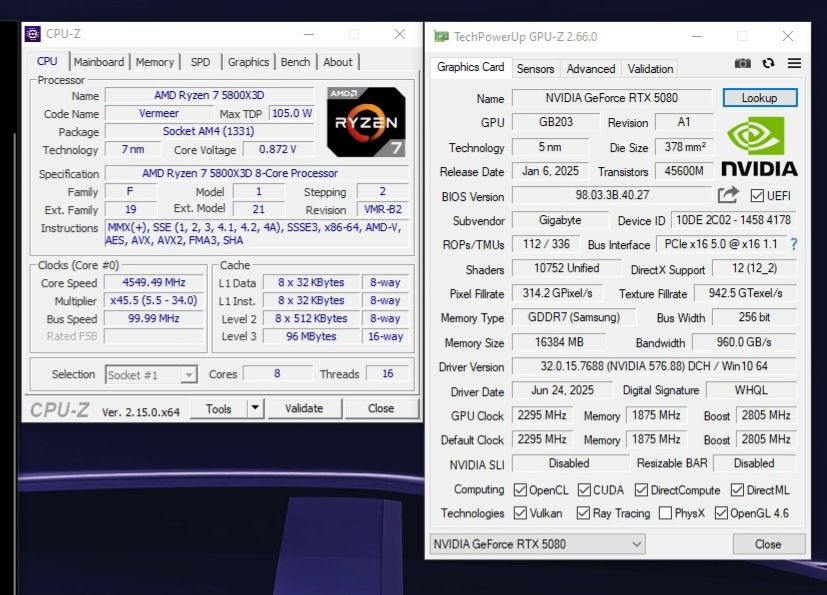
Task: Click Max TDP 105.0 W value
Action: (292, 113)
